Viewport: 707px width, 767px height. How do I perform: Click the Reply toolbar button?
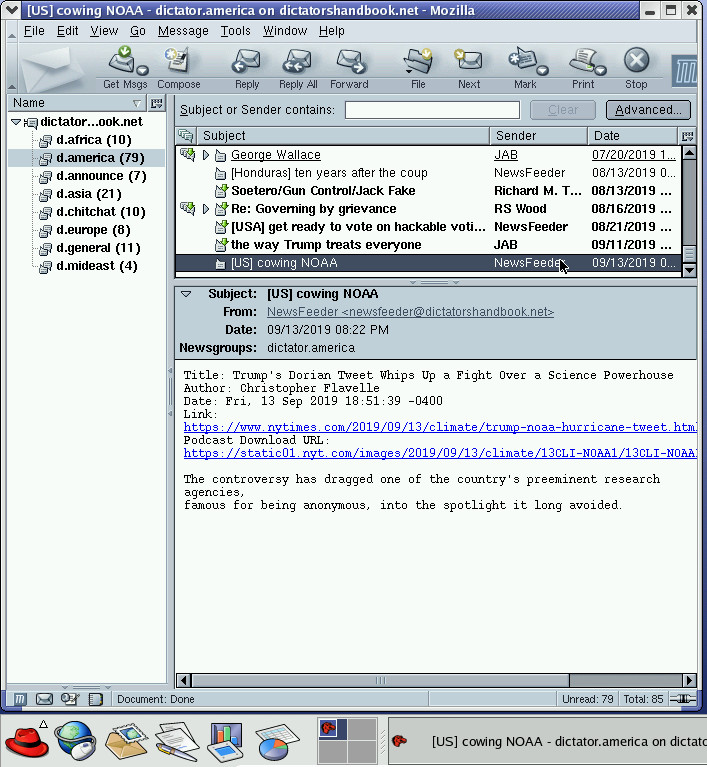click(x=247, y=68)
